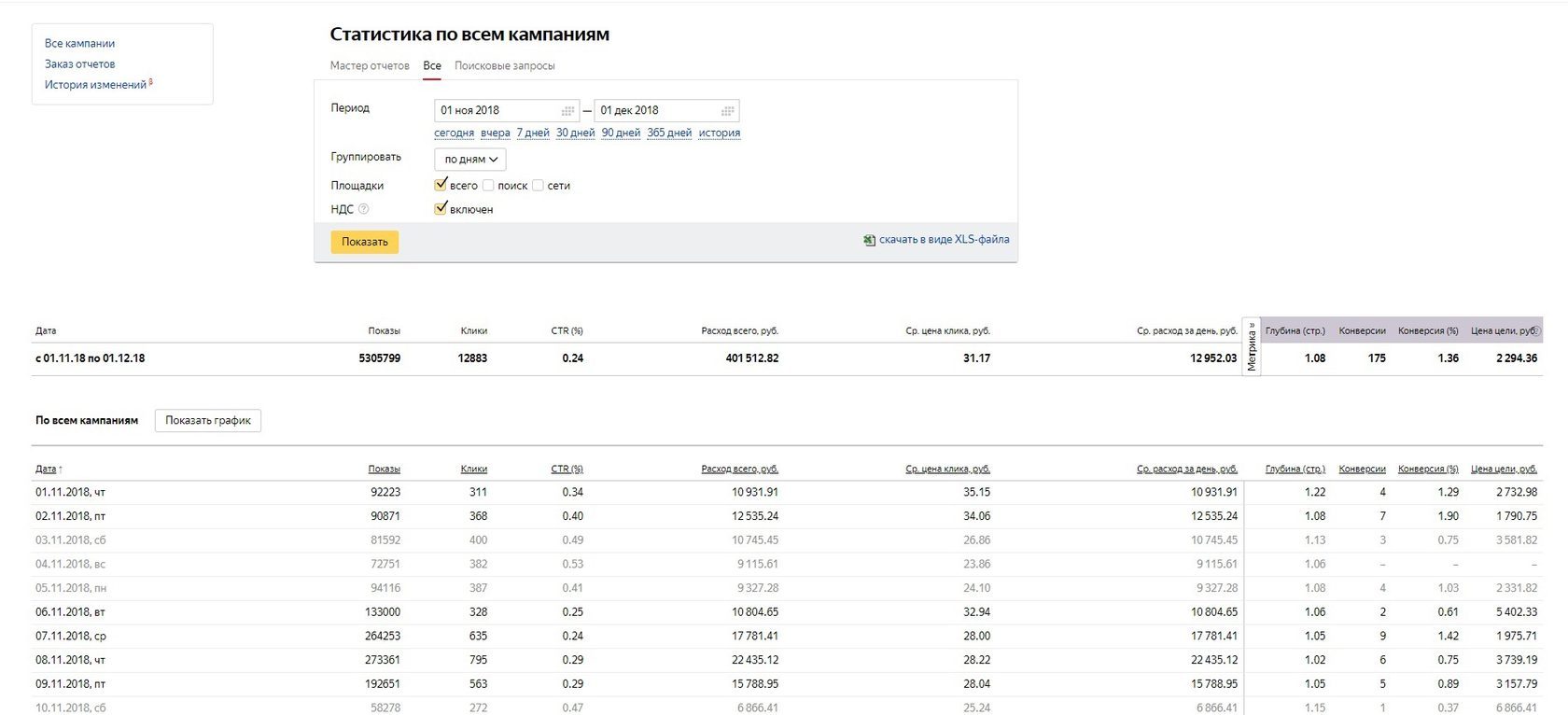
Task: Click help icon beside Цена цели header
Action: pos(1536,330)
